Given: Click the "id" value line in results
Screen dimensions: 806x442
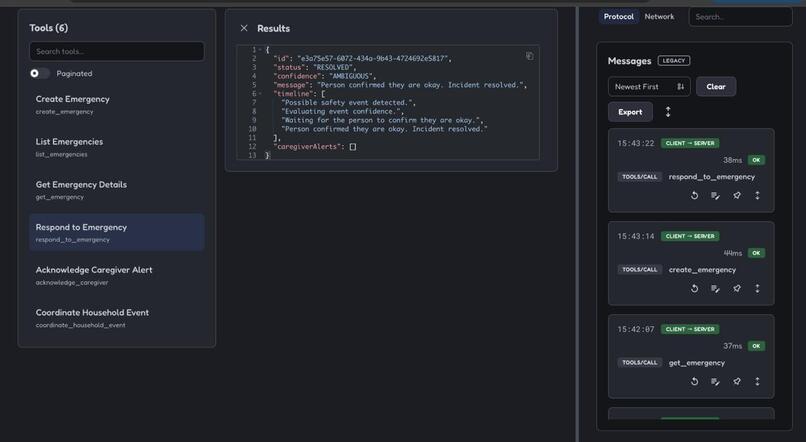Looking at the screenshot, I should click(x=362, y=59).
